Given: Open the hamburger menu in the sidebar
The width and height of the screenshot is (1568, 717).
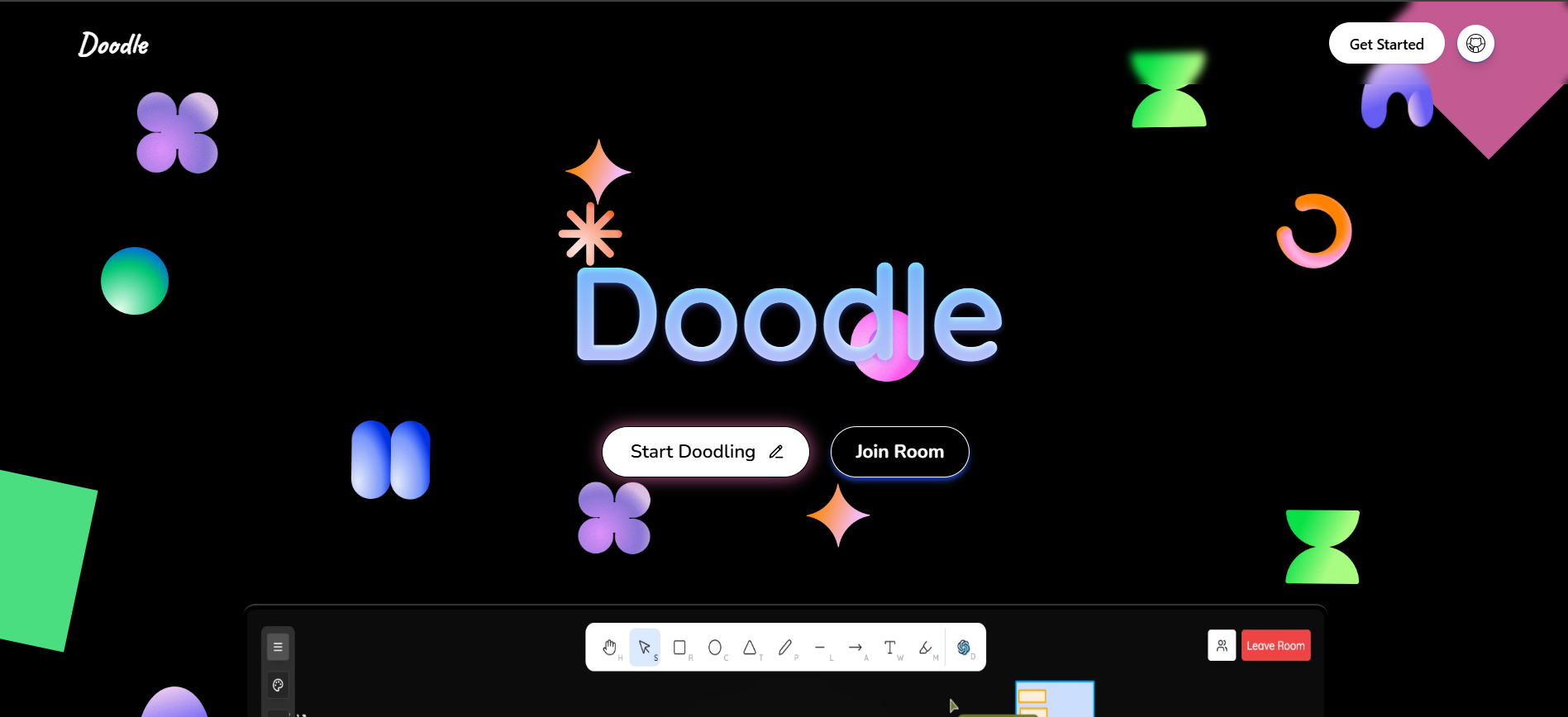Looking at the screenshot, I should 278,647.
